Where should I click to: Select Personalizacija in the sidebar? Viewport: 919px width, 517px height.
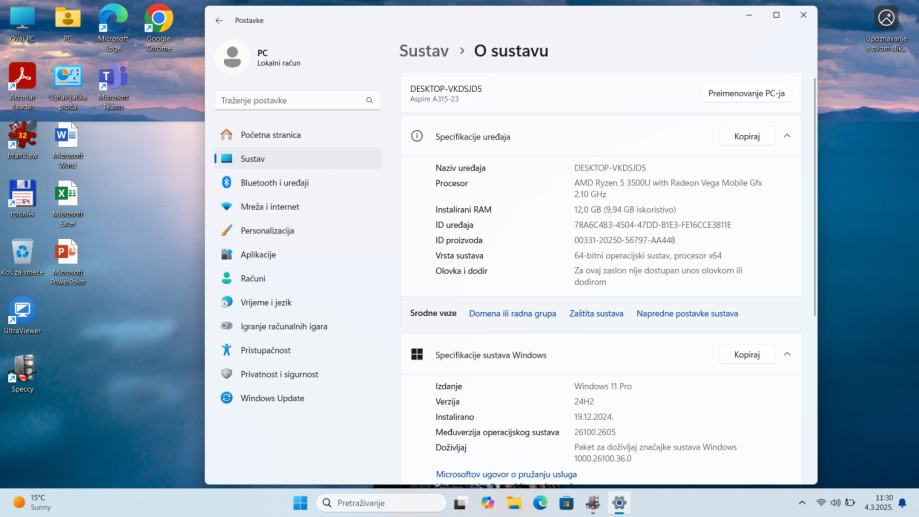point(267,231)
